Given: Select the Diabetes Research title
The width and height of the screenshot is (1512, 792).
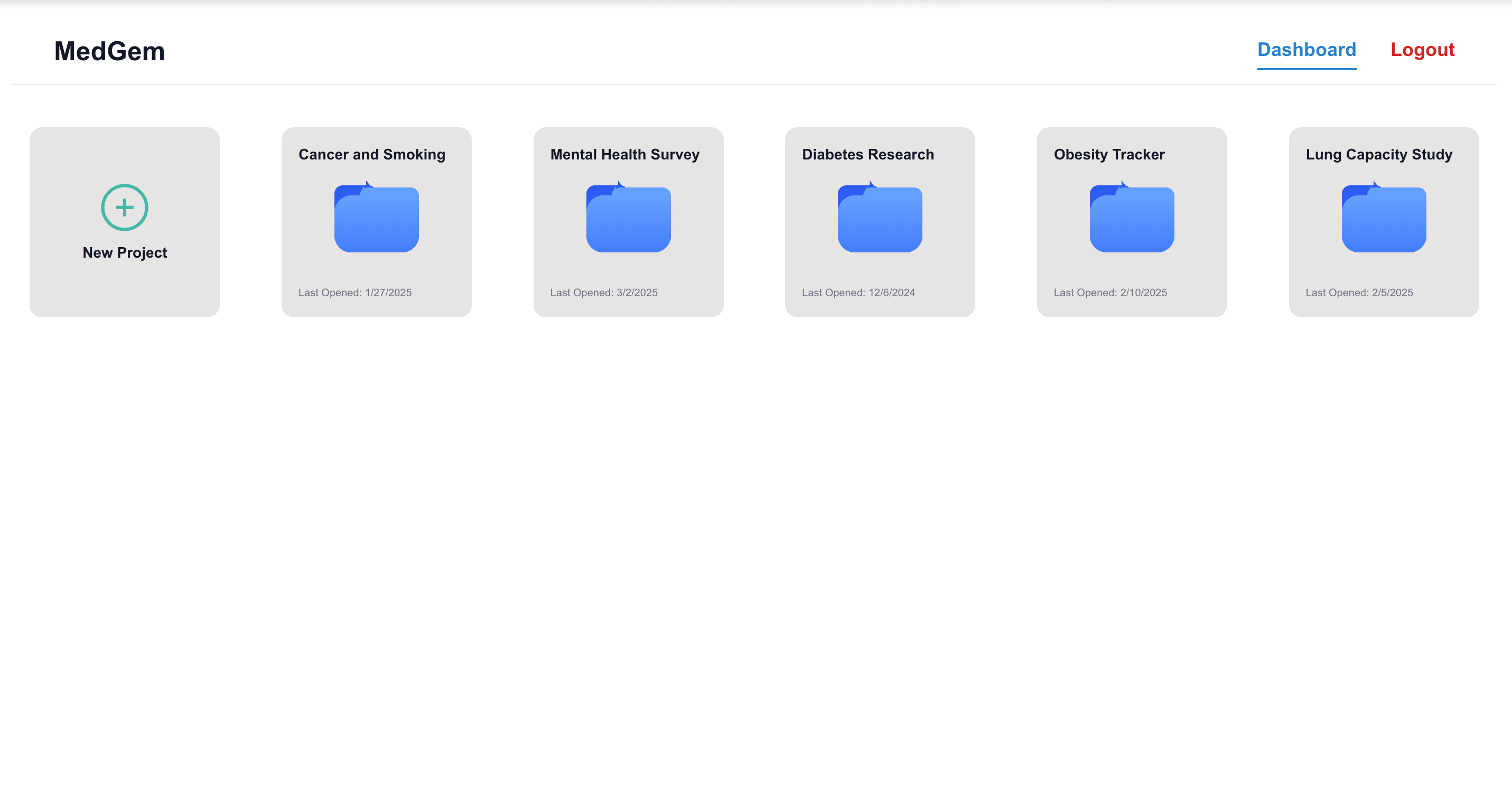Looking at the screenshot, I should point(867,154).
